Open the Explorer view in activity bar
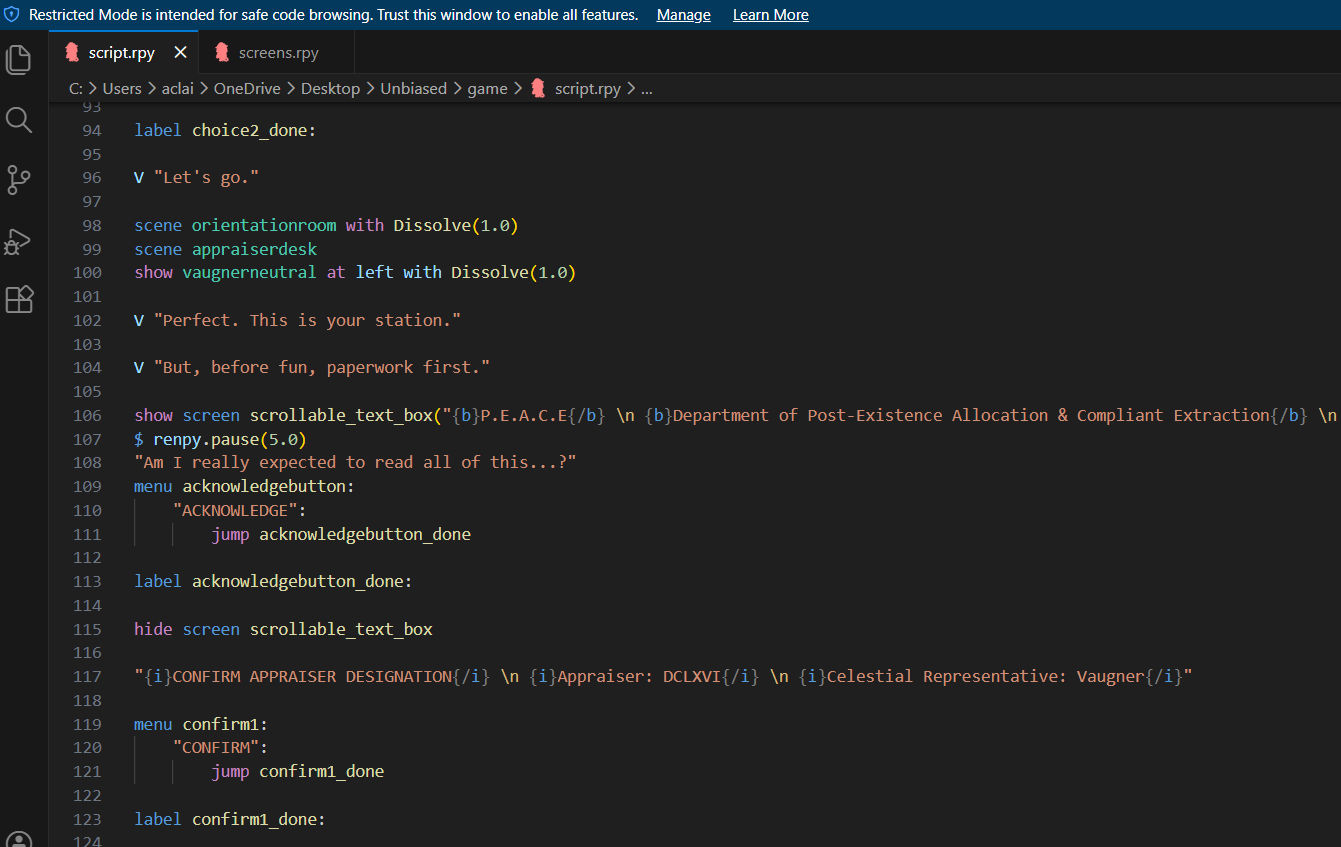 tap(19, 60)
